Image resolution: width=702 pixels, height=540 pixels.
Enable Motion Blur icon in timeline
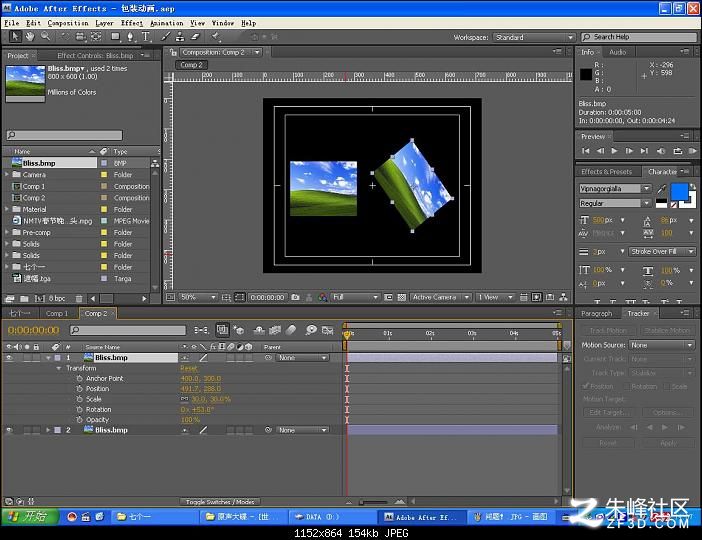tap(291, 330)
